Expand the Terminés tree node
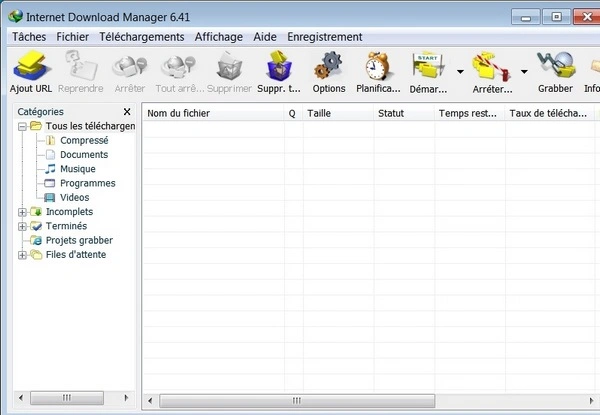This screenshot has height=415, width=600. click(22, 227)
